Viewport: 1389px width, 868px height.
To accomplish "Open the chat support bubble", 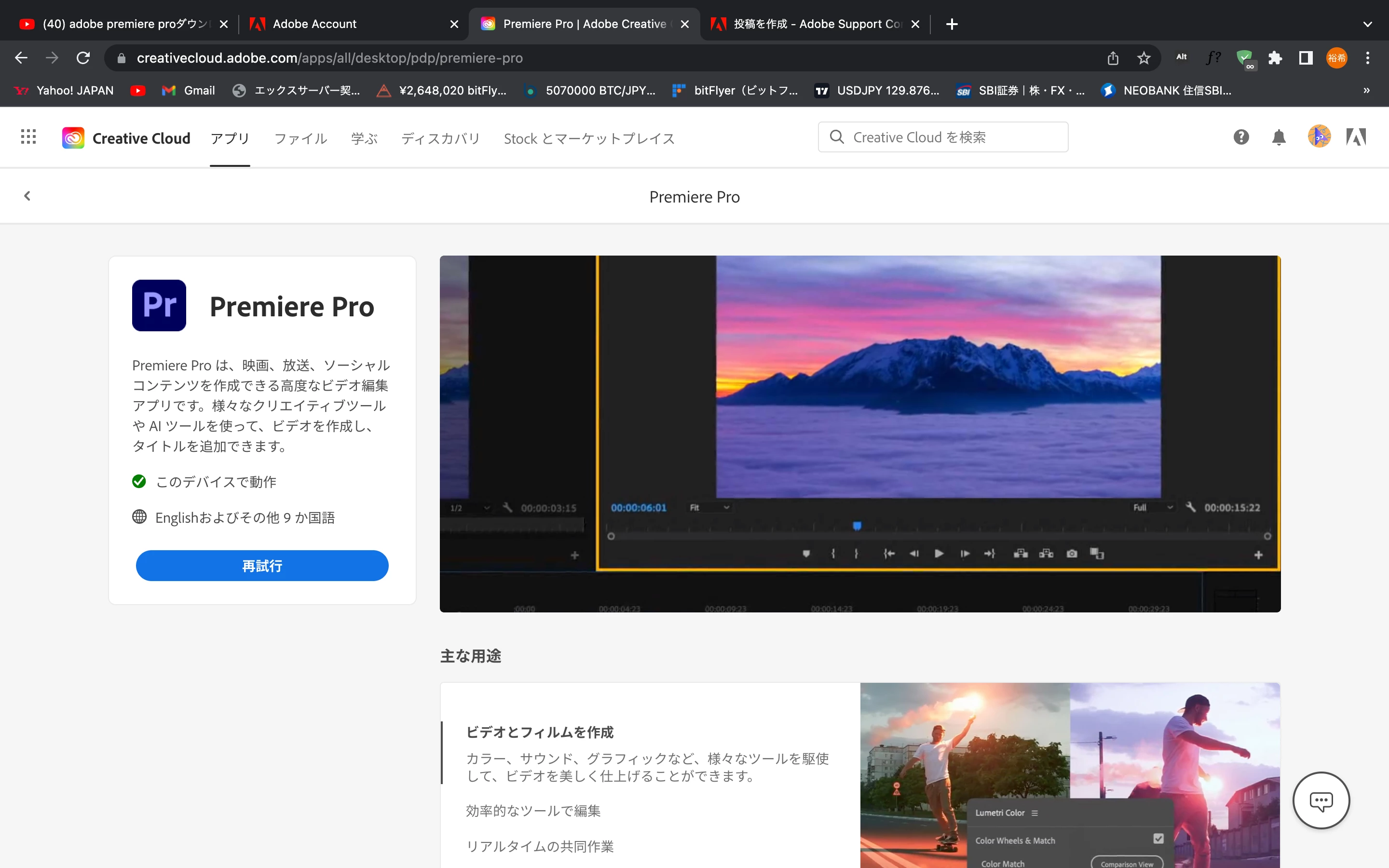I will coord(1321,800).
